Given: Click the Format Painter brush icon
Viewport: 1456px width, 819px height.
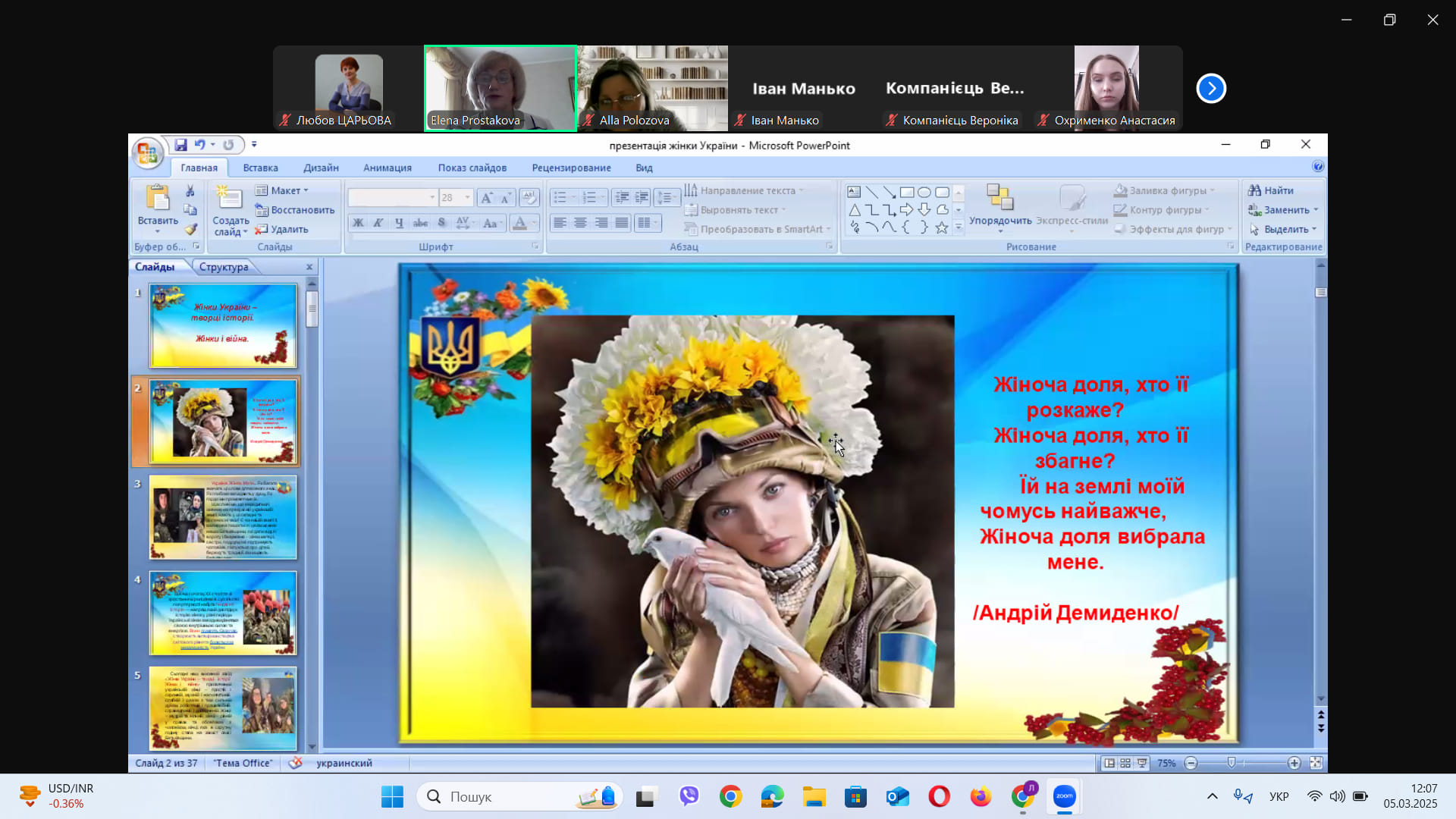Looking at the screenshot, I should 190,229.
